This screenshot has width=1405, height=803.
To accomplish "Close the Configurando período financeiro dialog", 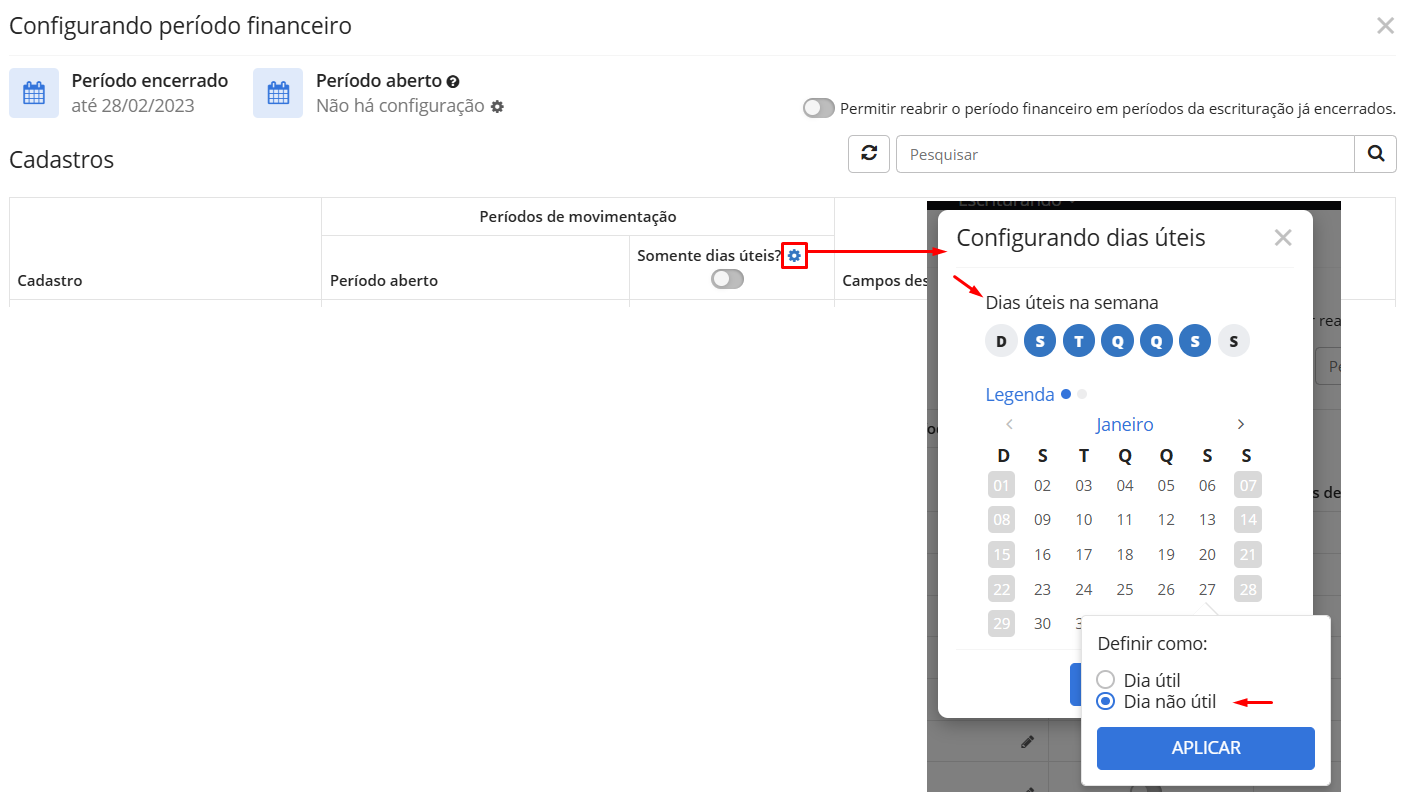I will [x=1385, y=26].
